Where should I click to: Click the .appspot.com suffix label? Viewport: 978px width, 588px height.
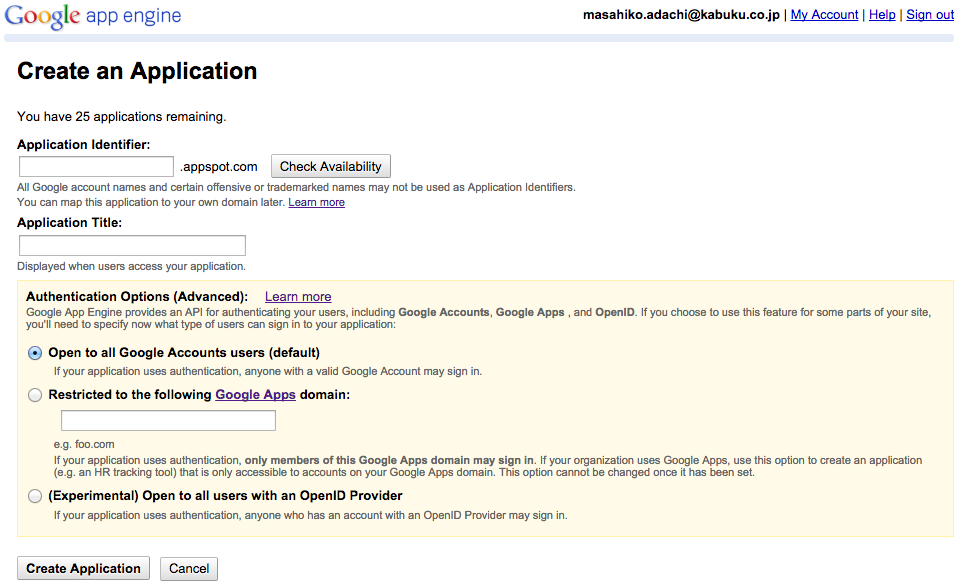218,166
